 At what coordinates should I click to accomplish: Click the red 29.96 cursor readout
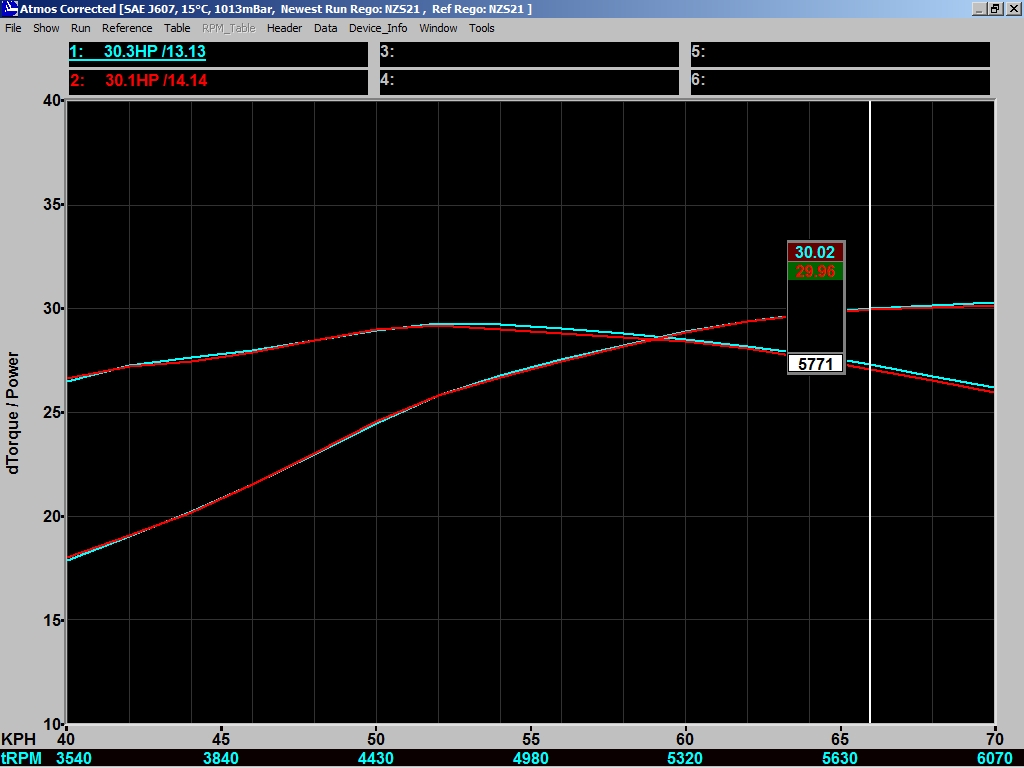click(815, 271)
